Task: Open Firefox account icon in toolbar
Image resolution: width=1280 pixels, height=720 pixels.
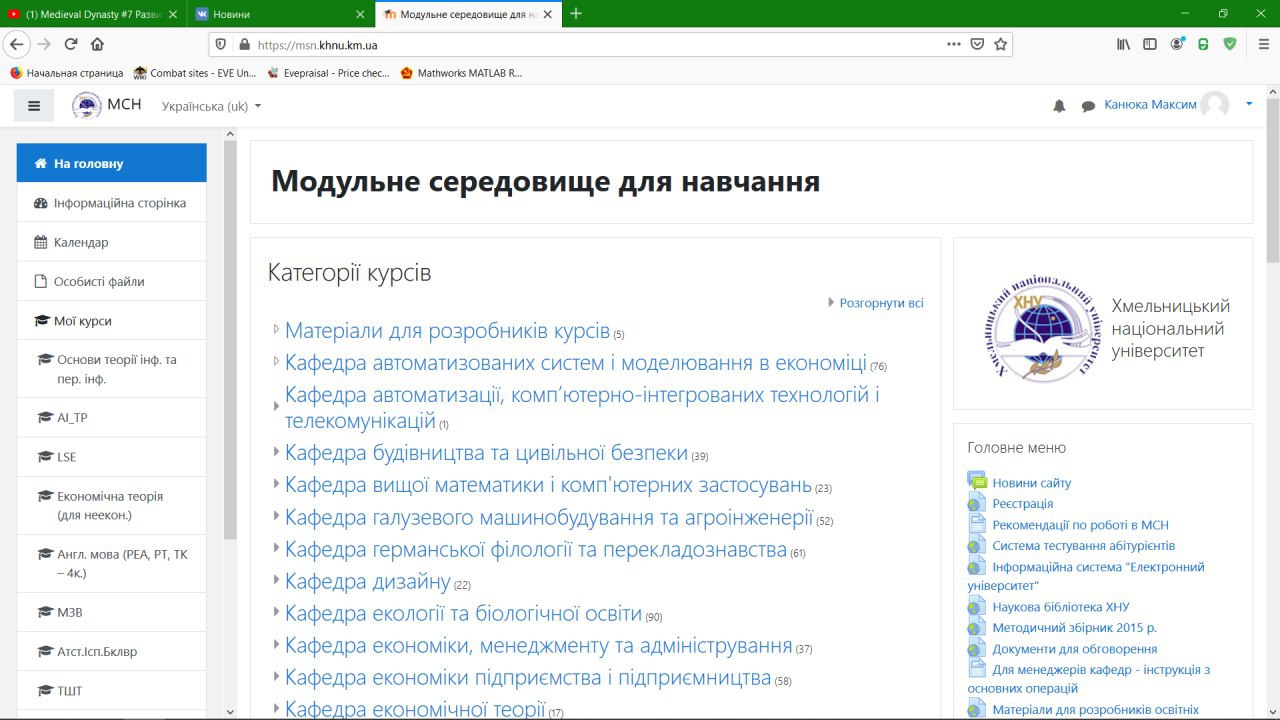Action: tap(1177, 44)
